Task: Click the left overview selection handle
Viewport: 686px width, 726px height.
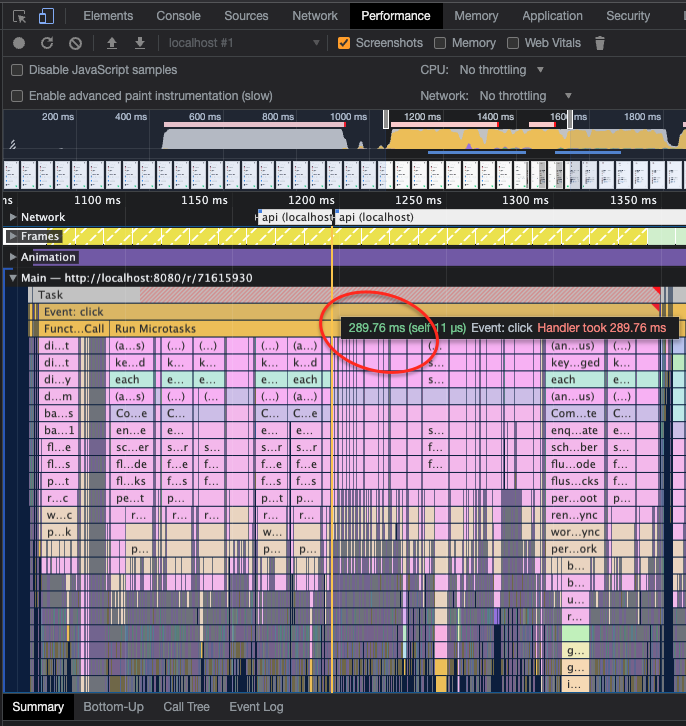Action: click(386, 119)
